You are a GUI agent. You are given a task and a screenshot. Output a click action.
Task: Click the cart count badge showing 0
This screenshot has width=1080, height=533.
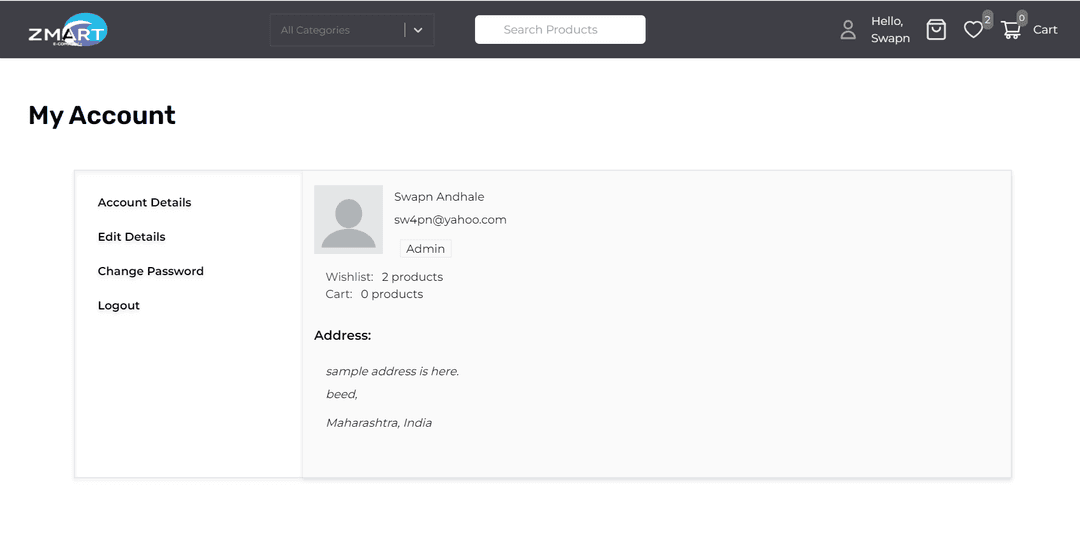click(x=1021, y=17)
